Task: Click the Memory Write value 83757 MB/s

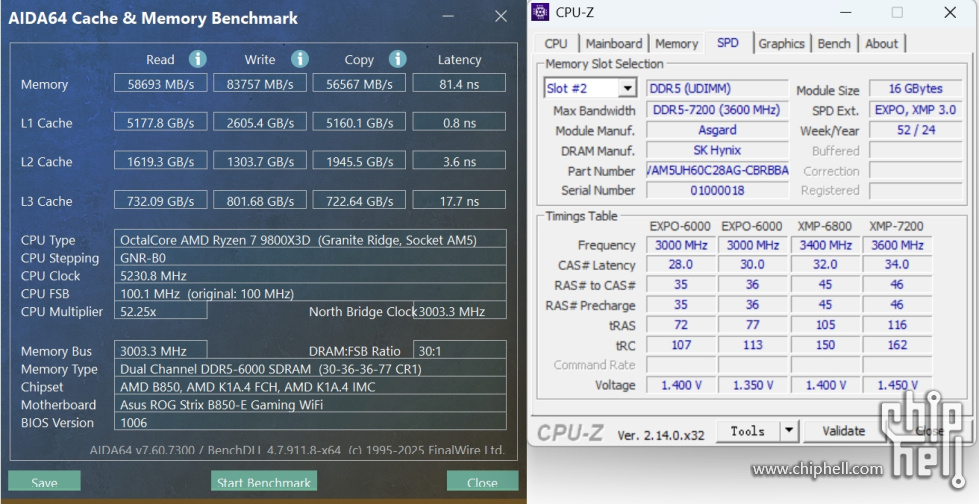Action: click(x=260, y=83)
